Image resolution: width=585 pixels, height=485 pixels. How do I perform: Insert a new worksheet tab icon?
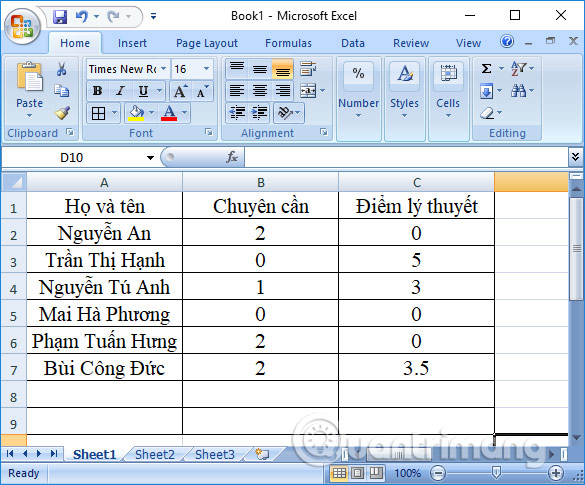[x=262, y=454]
